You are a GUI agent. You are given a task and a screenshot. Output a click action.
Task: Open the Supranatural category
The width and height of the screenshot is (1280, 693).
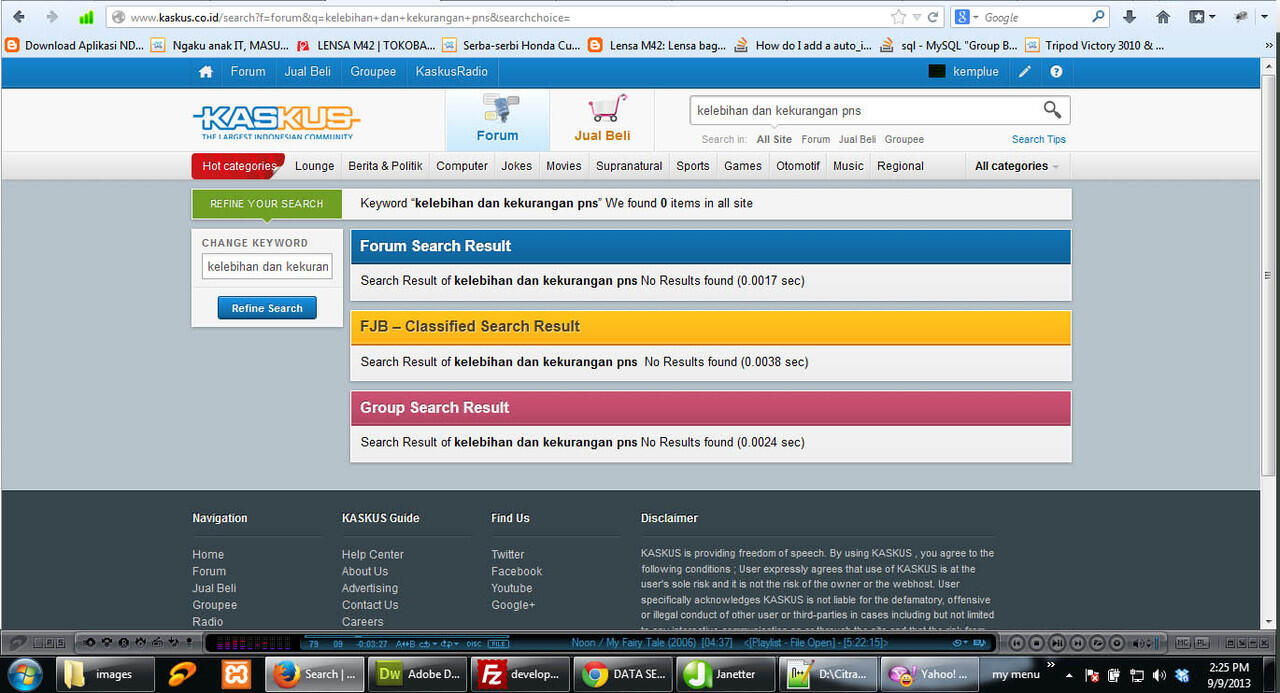[x=629, y=166]
